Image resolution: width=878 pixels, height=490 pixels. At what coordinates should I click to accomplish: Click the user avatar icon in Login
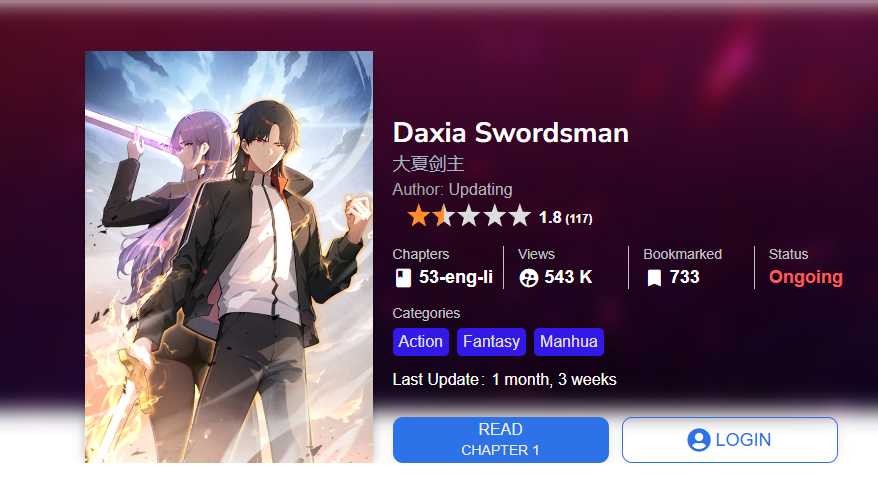[699, 440]
